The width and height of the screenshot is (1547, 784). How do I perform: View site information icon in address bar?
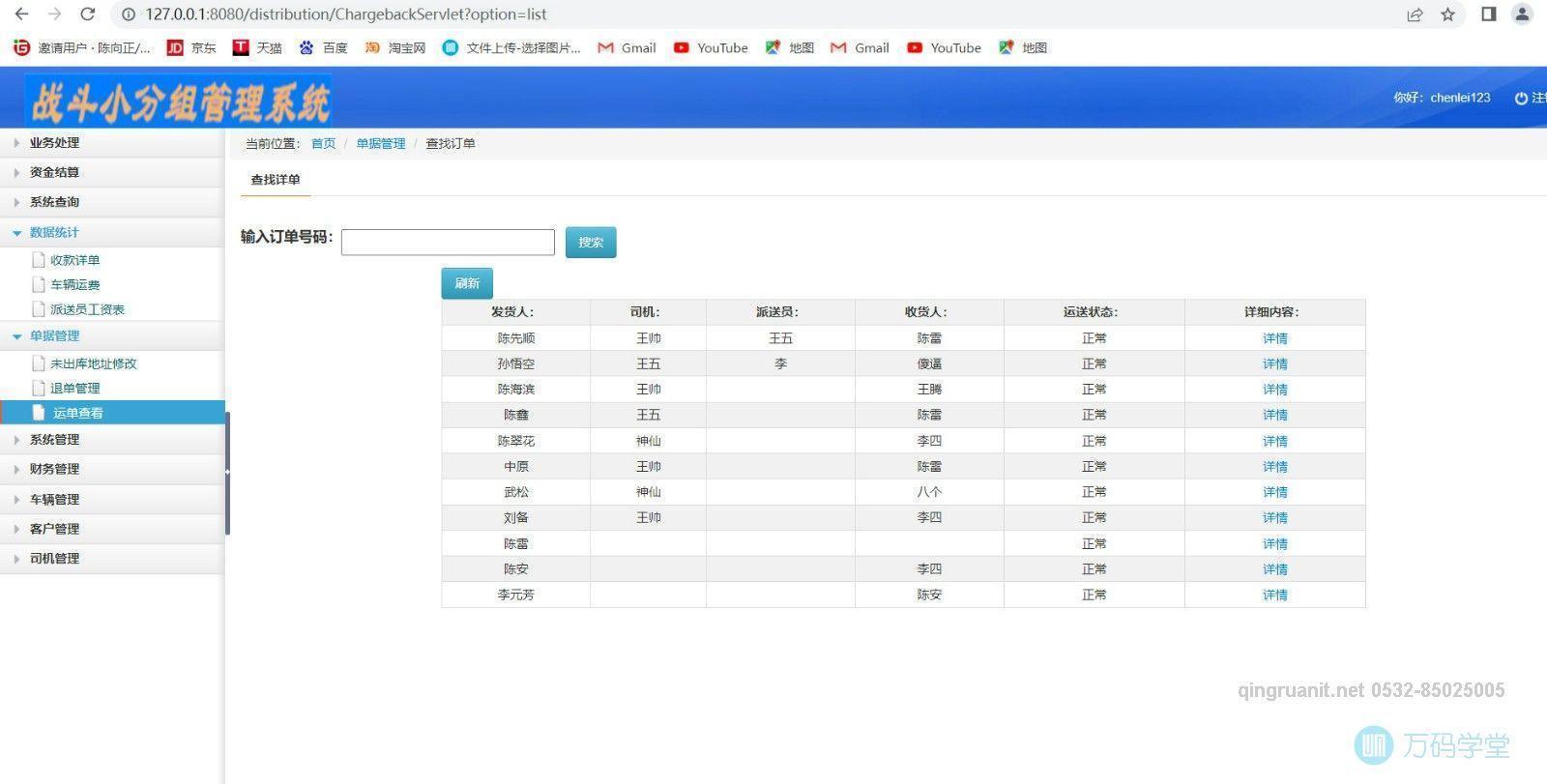(x=129, y=15)
